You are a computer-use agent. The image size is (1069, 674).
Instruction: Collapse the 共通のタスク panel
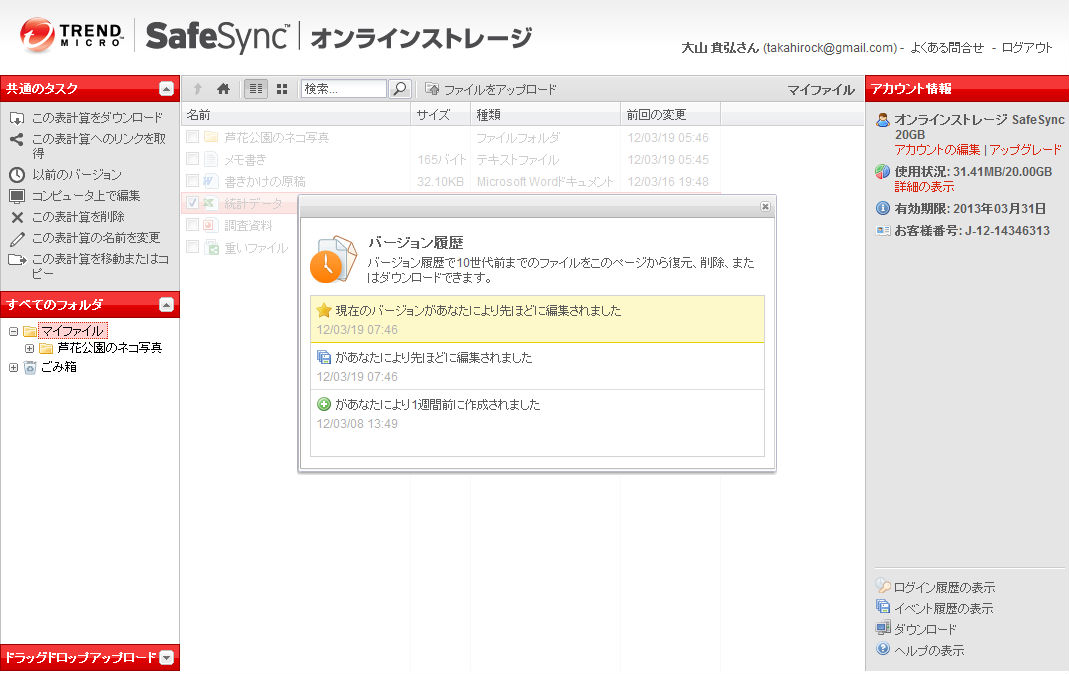168,86
